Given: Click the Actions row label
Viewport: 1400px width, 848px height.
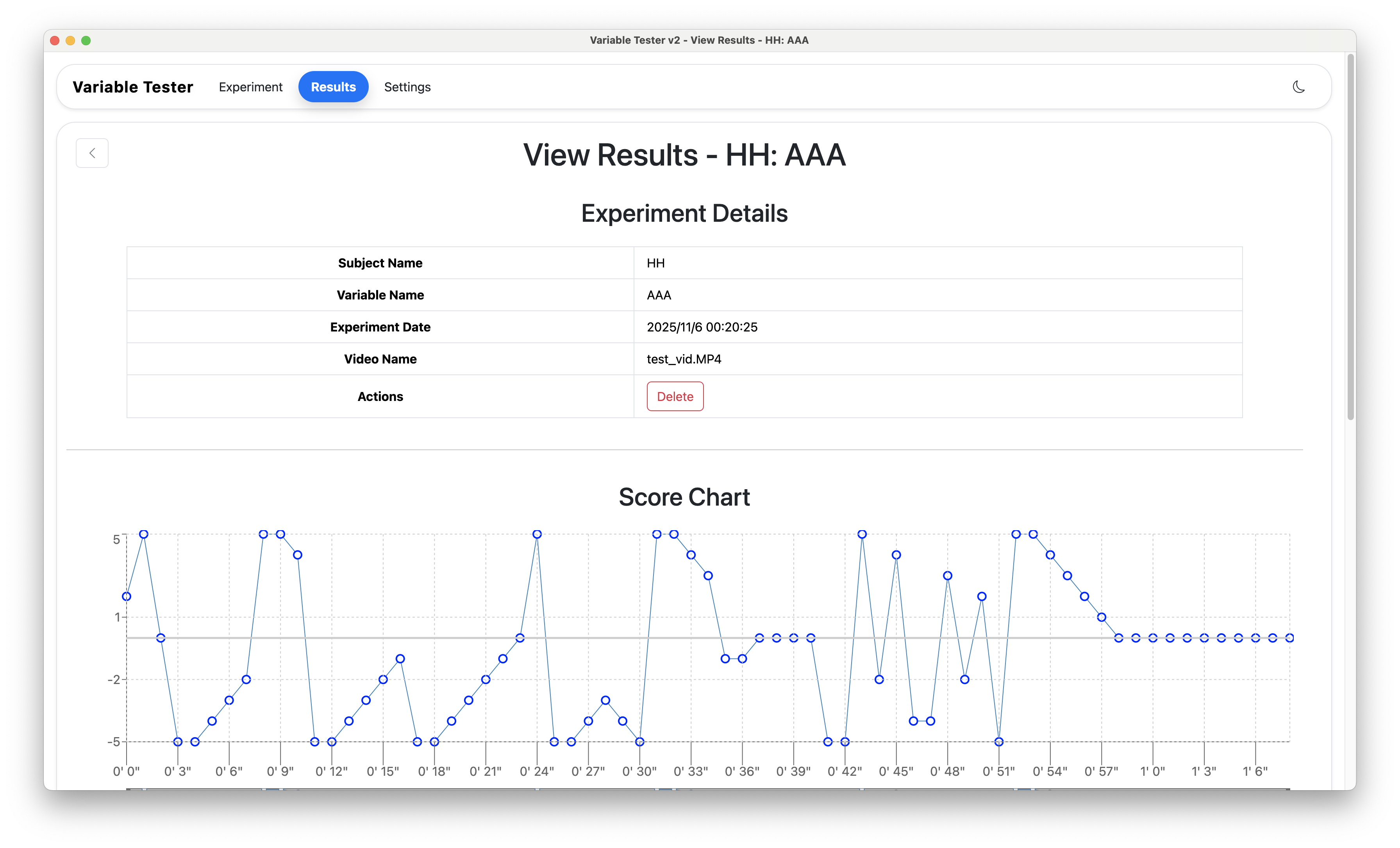Looking at the screenshot, I should 380,396.
